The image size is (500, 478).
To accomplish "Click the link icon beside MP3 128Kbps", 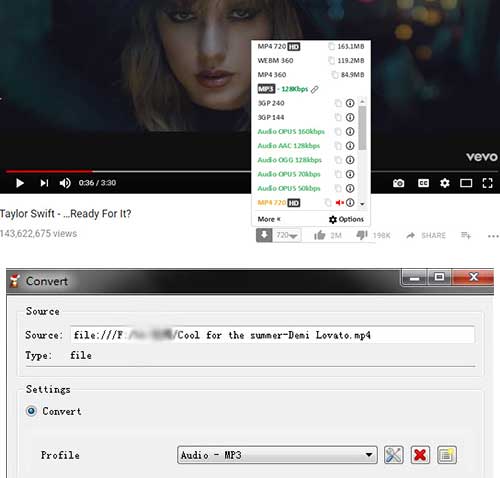I will pos(315,89).
